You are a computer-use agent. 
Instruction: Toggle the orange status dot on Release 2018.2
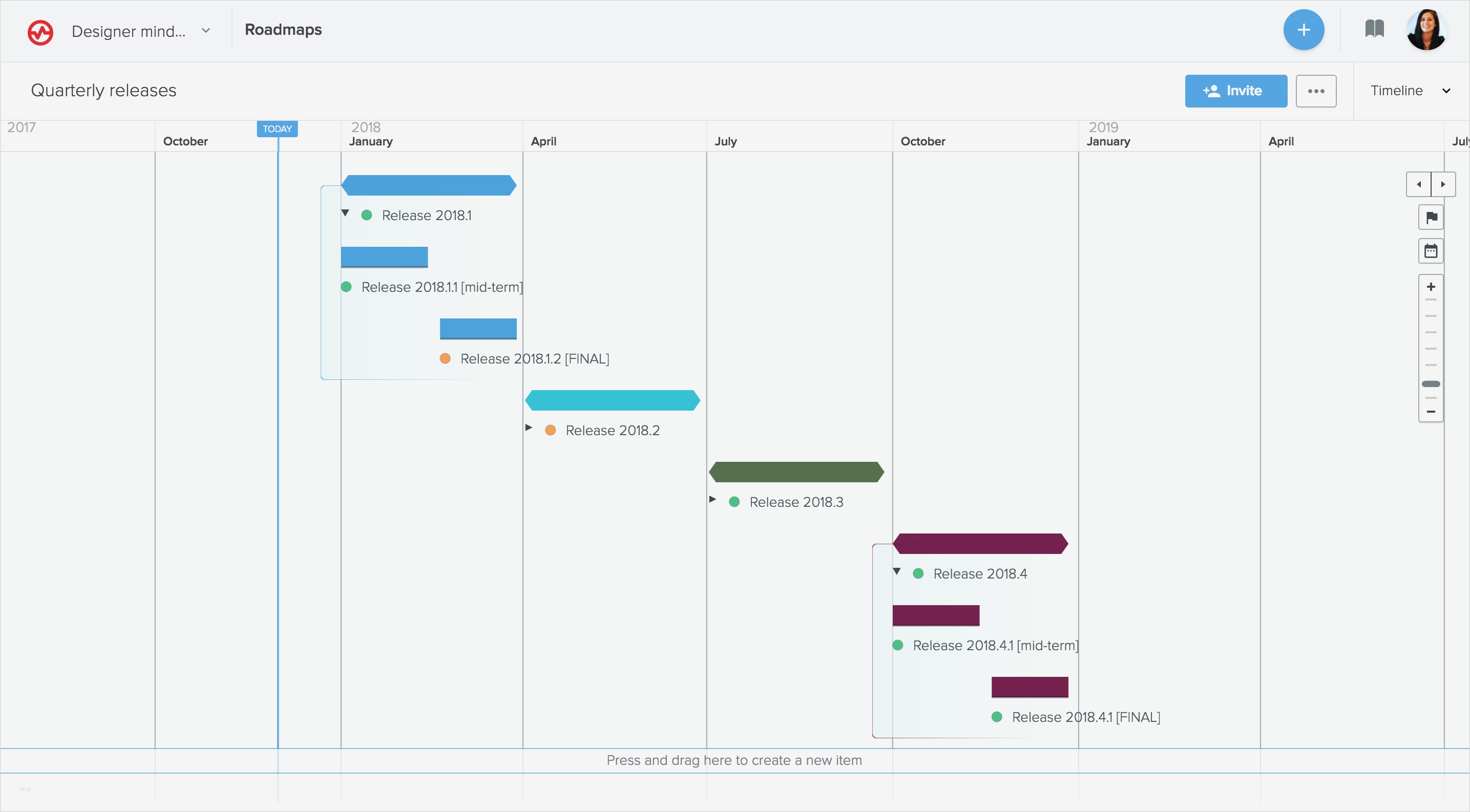550,431
